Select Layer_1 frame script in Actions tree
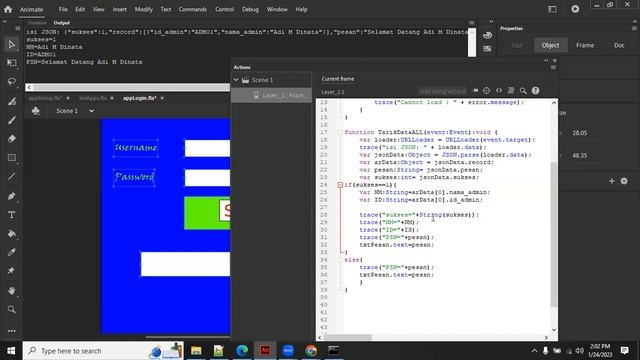640x360 pixels. click(x=271, y=95)
